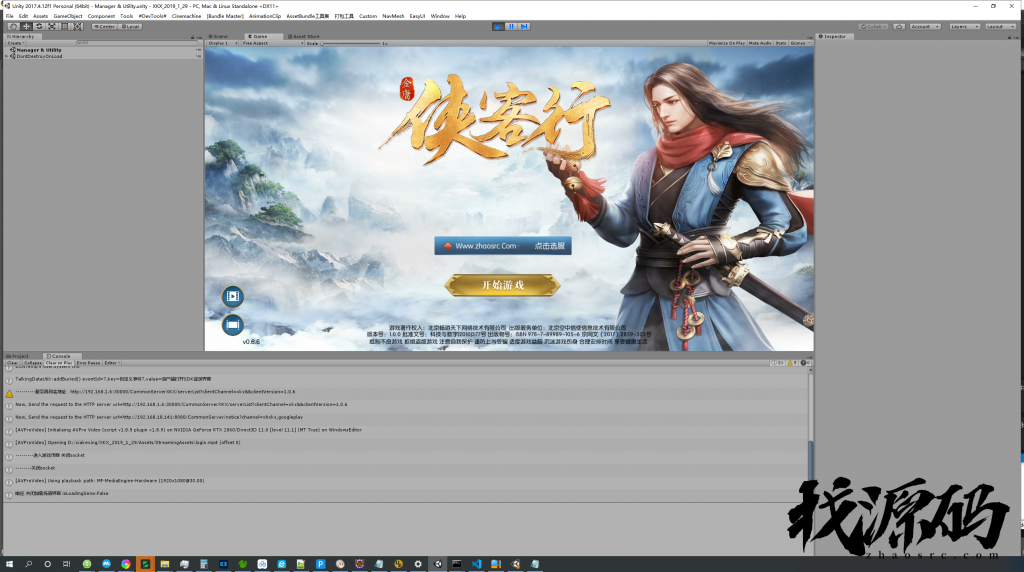1024x572 pixels.
Task: Open the Console Editor dropdown
Action: [112, 363]
